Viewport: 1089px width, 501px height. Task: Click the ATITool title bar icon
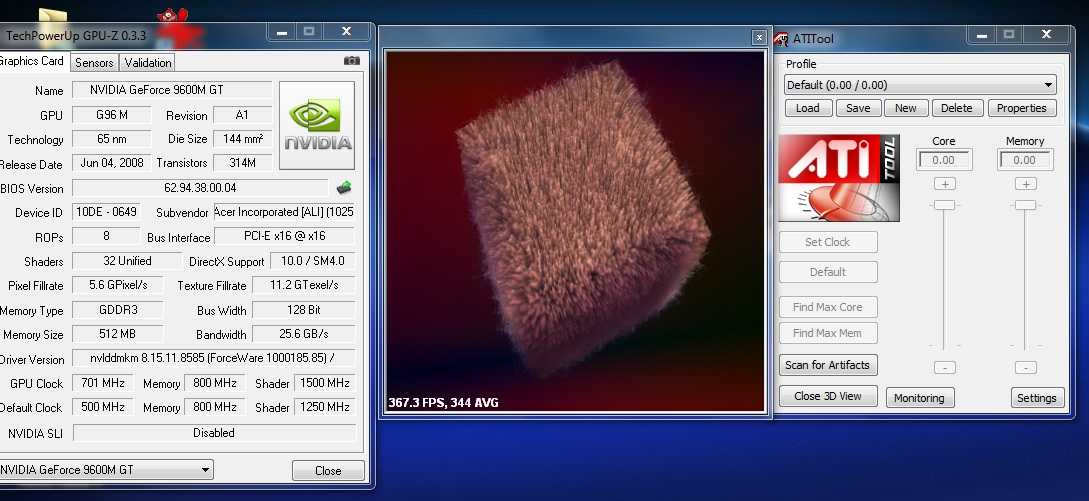point(781,39)
